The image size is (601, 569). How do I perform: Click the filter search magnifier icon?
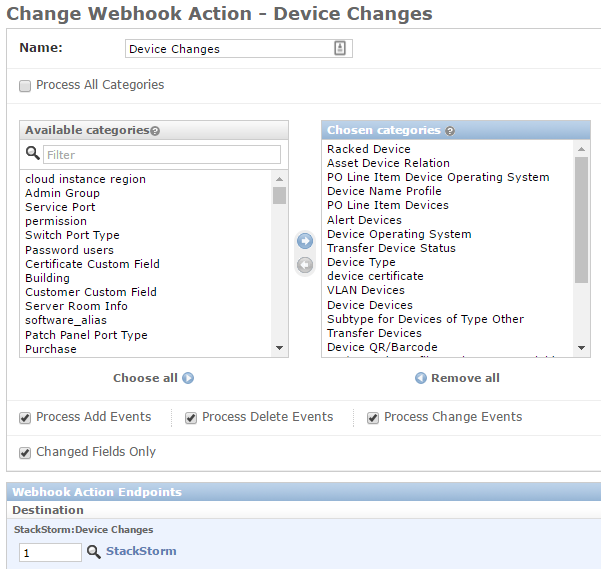(33, 153)
